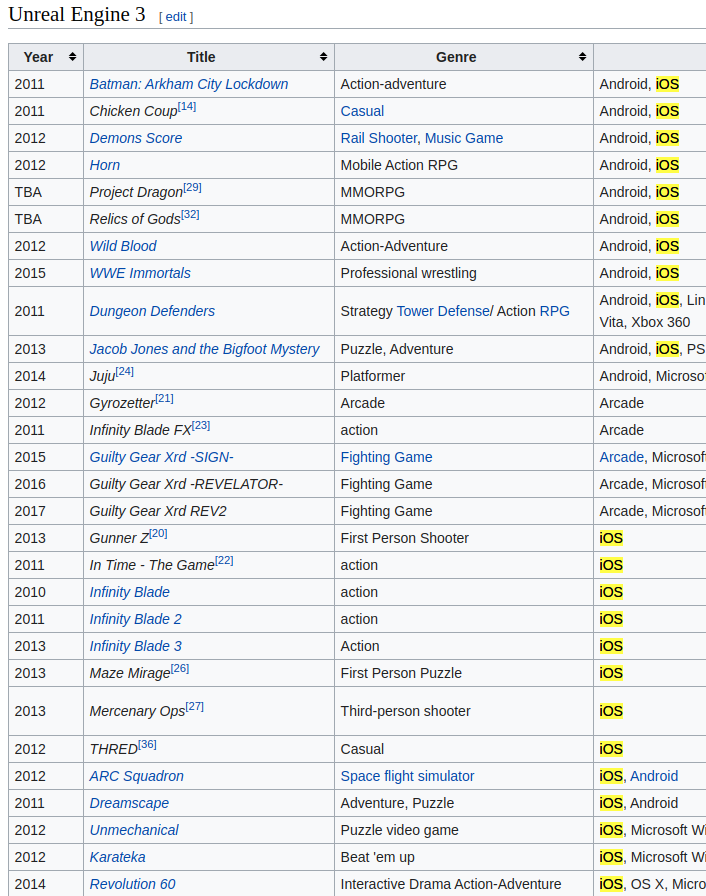
Task: Select the Guilty Gear Xrd -REVELATOR- title cell
Action: (209, 484)
